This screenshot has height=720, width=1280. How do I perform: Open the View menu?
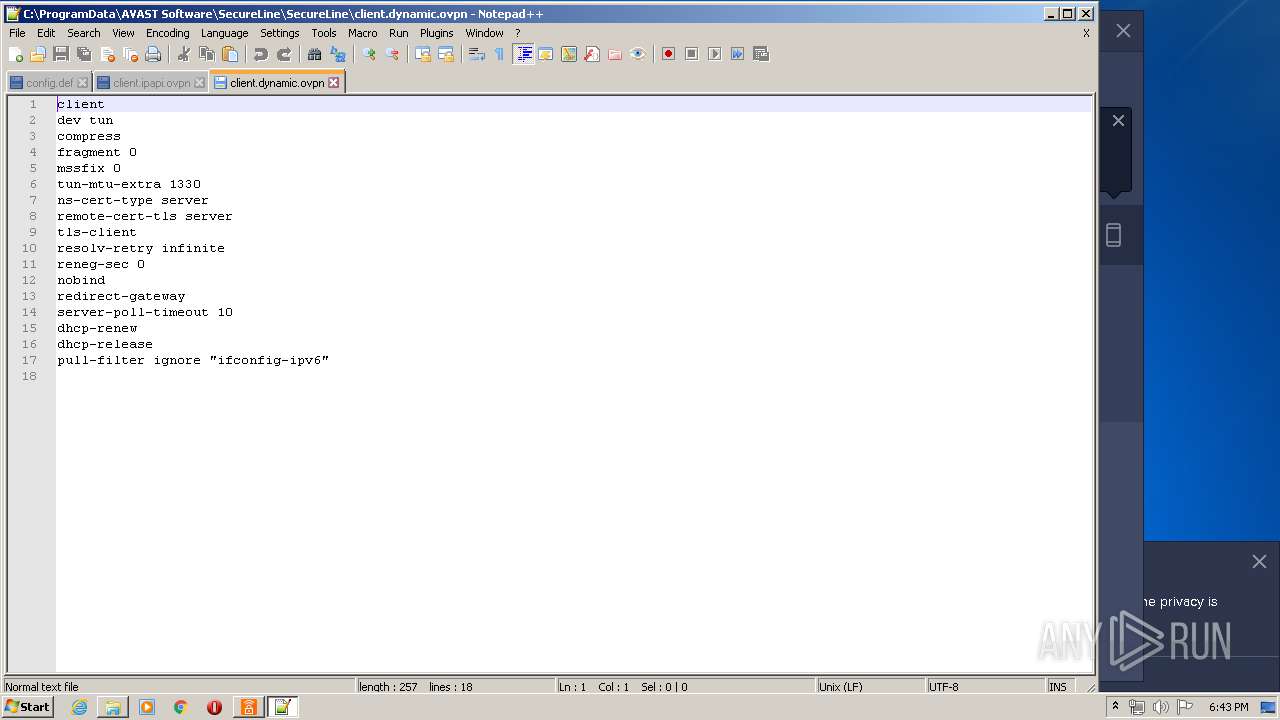click(123, 33)
